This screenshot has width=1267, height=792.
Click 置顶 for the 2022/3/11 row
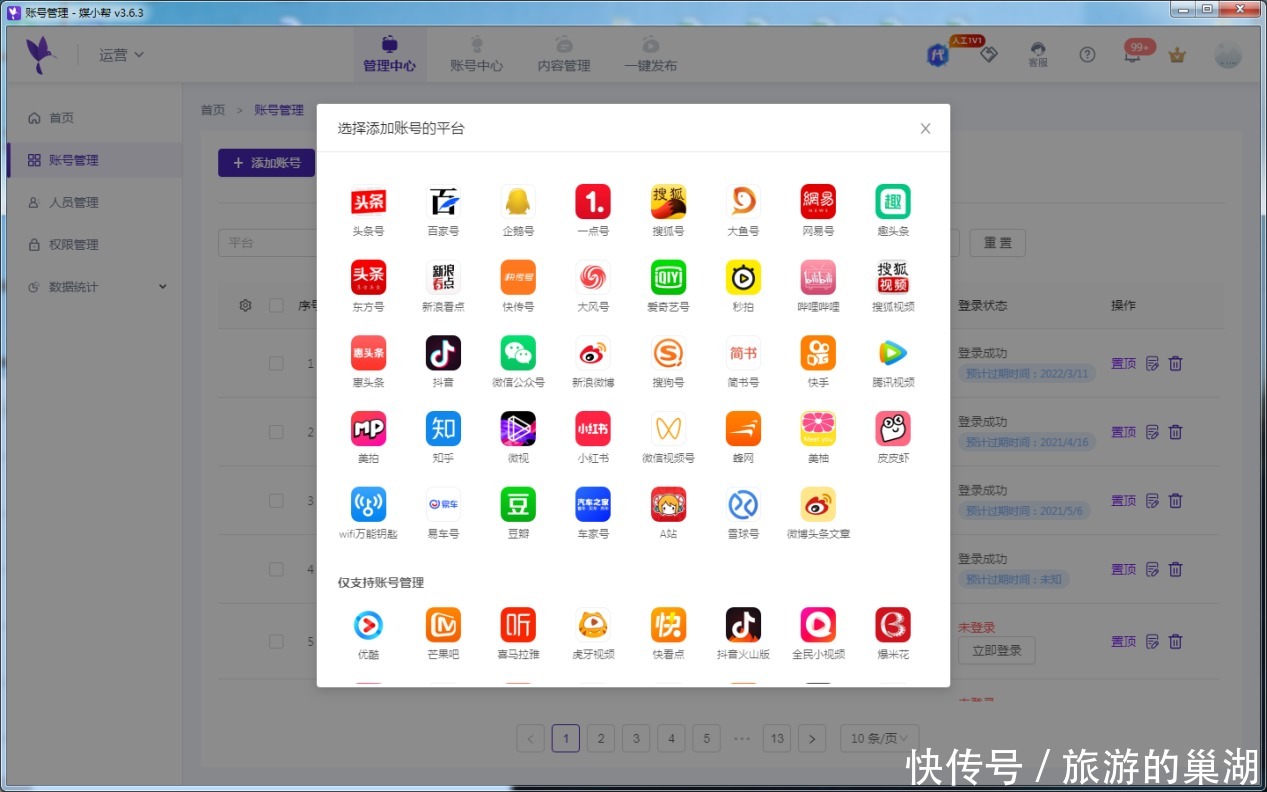(1123, 364)
